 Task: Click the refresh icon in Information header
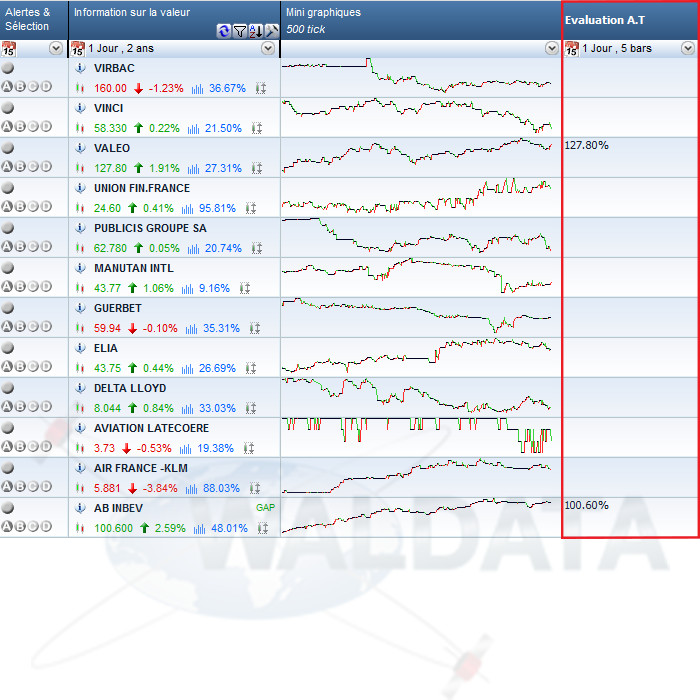pos(224,31)
